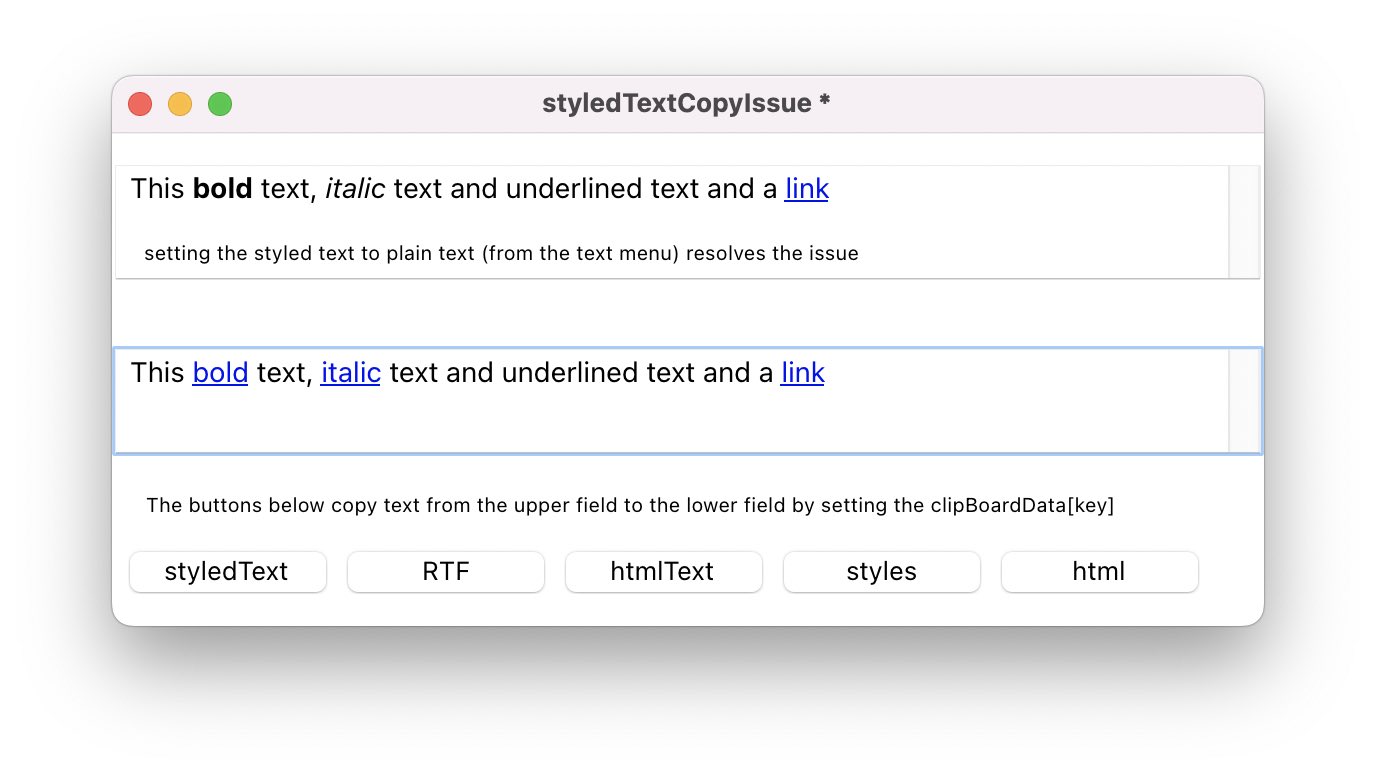Click the italic word in the upper field
This screenshot has width=1376, height=774.
click(x=355, y=189)
